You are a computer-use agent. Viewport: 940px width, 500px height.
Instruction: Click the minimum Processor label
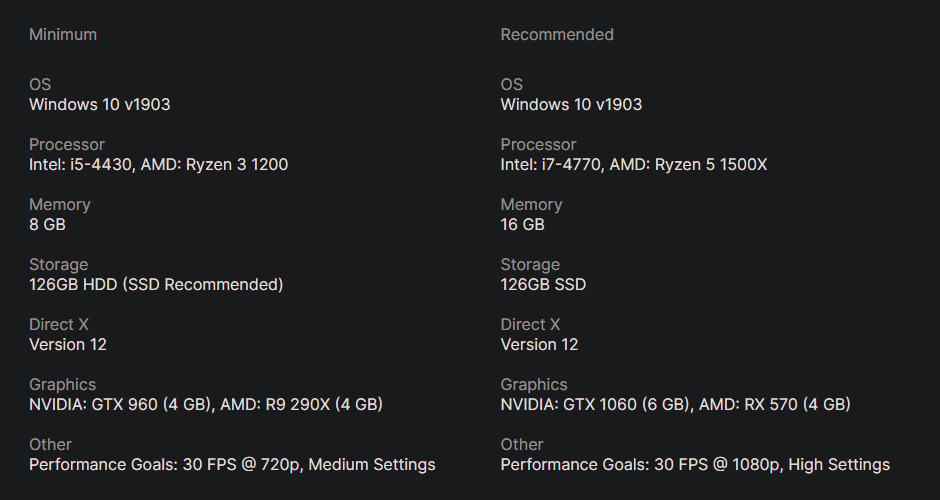67,144
